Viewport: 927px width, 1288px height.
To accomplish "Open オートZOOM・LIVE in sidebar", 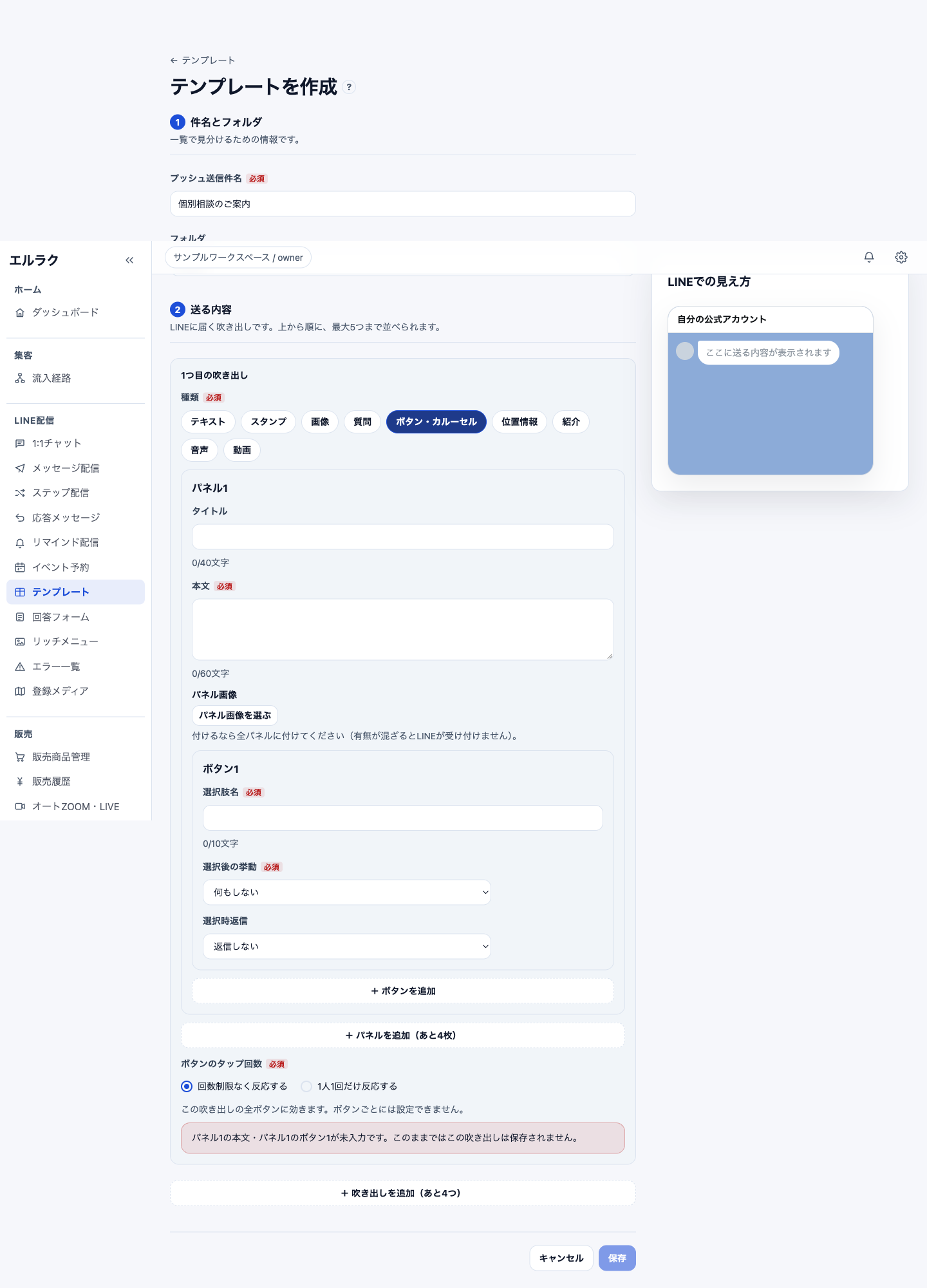I will (x=75, y=806).
